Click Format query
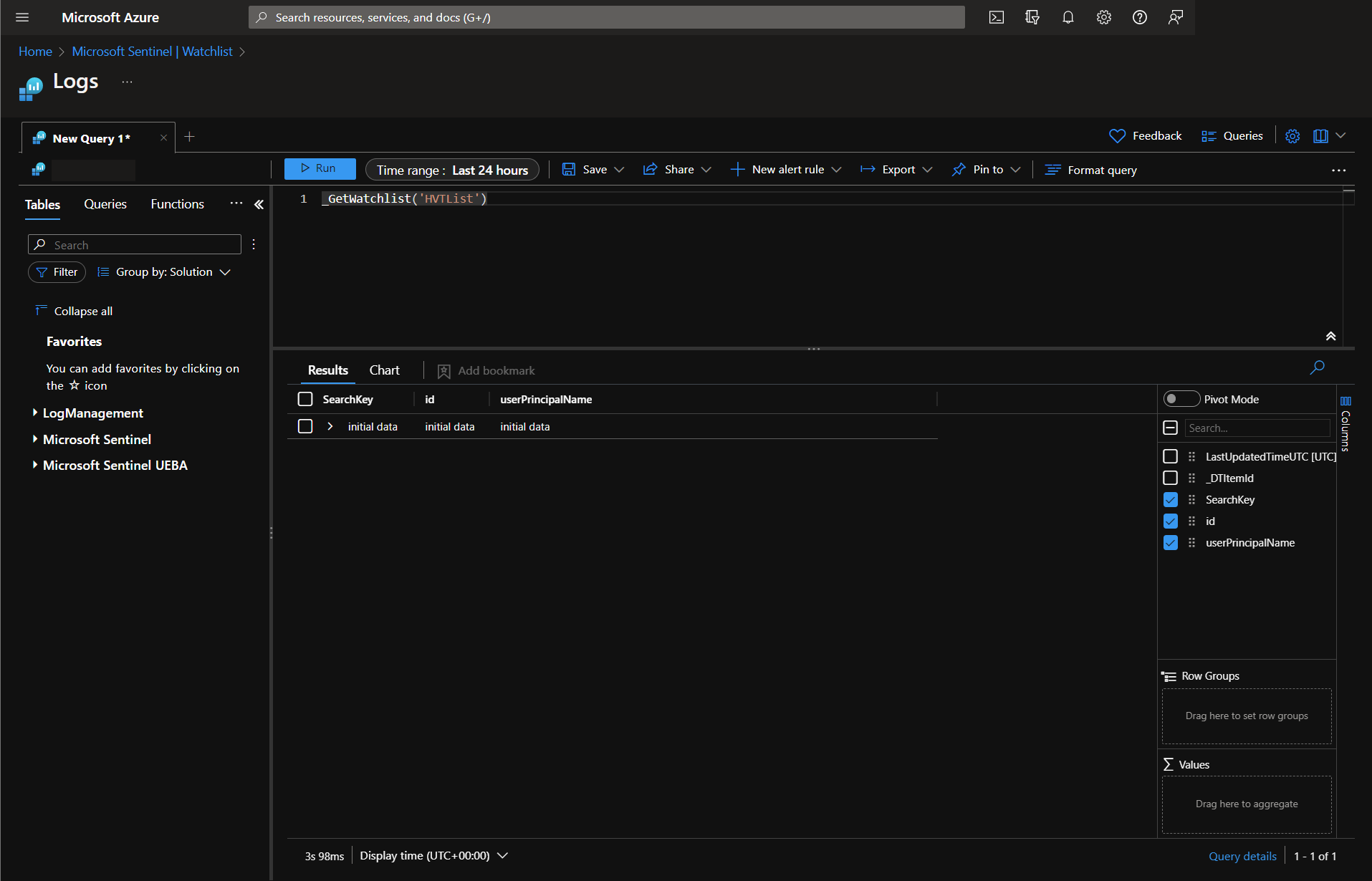1372x881 pixels. pos(1090,170)
